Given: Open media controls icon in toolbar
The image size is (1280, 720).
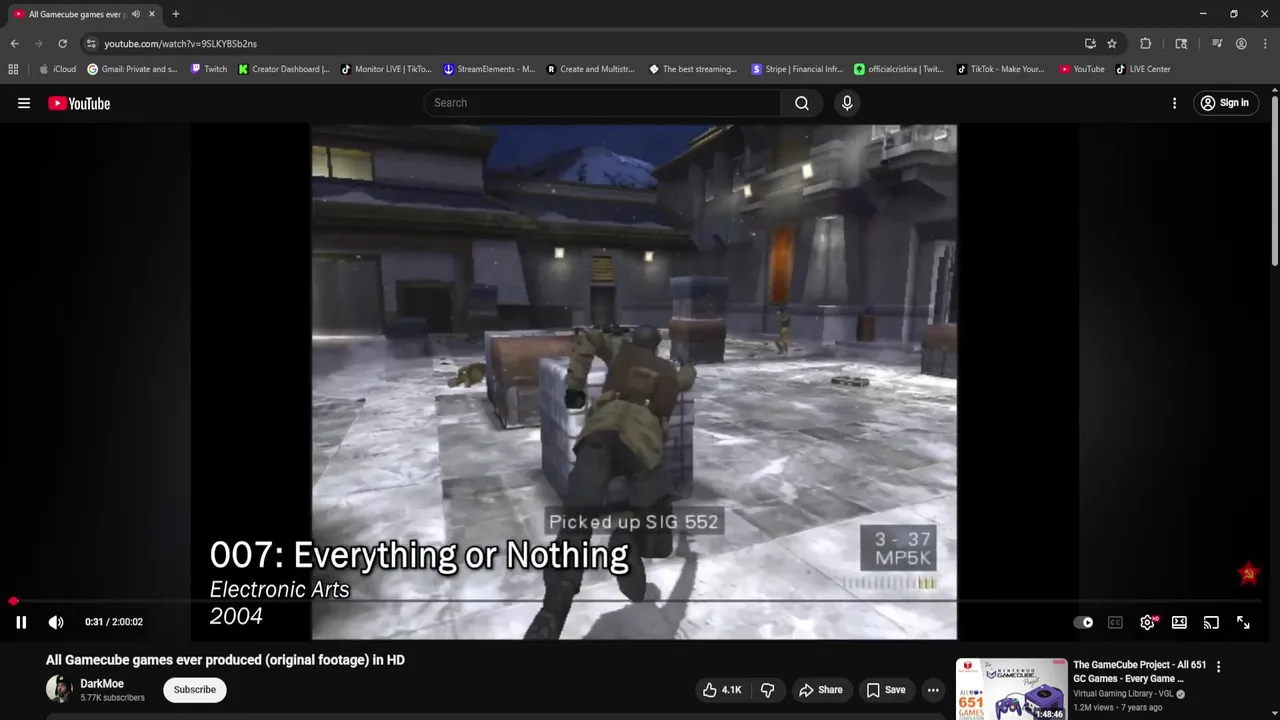Looking at the screenshot, I should click(1217, 44).
